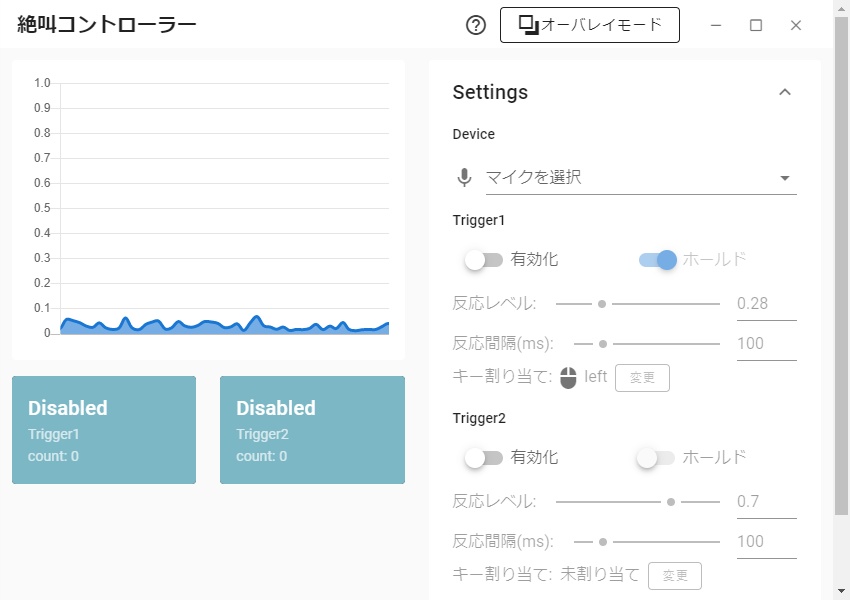Click the mouse icon in Trigger1 key binding
Viewport: 850px width, 600px height.
point(567,377)
